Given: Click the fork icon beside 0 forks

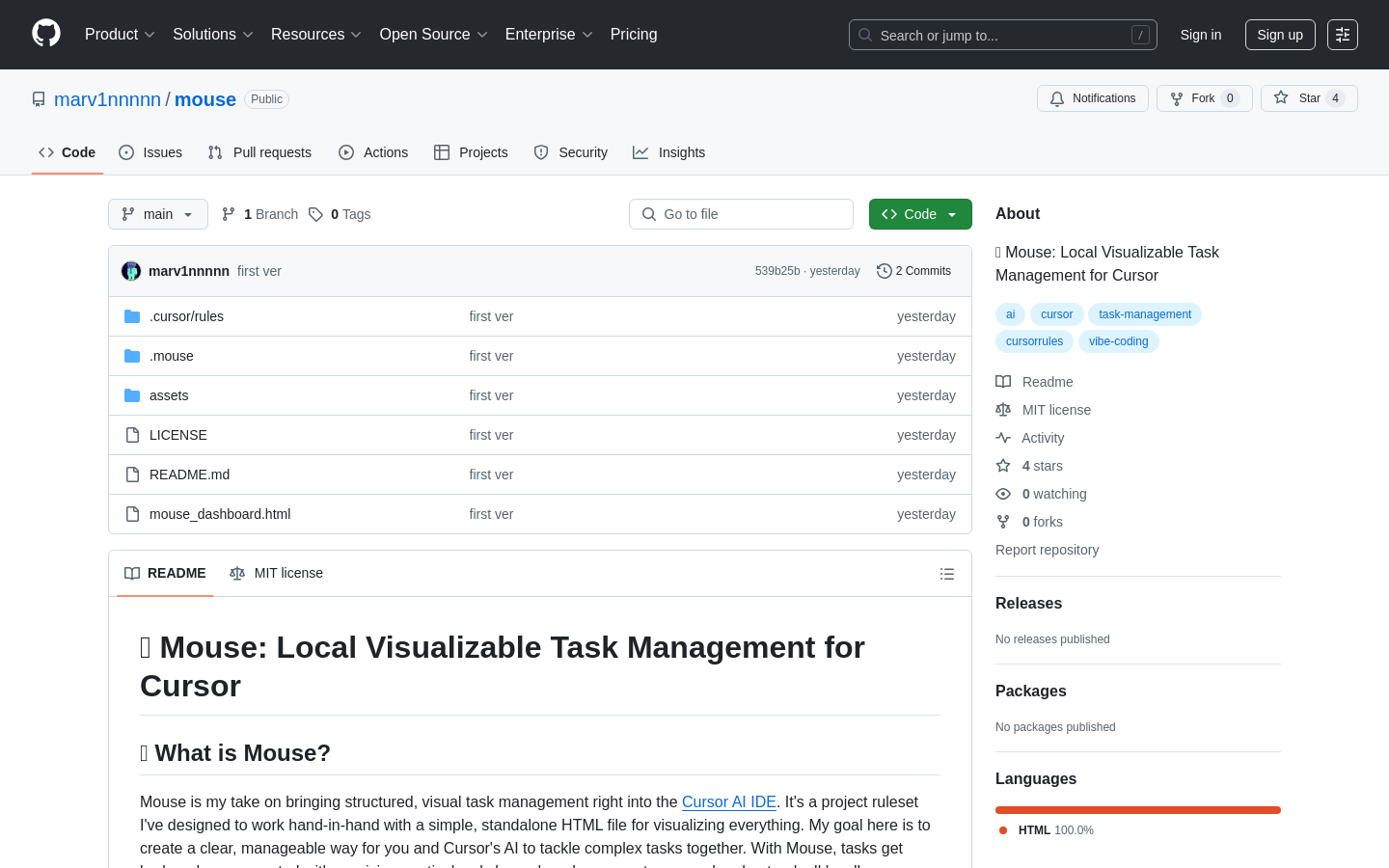Looking at the screenshot, I should click(x=1003, y=522).
